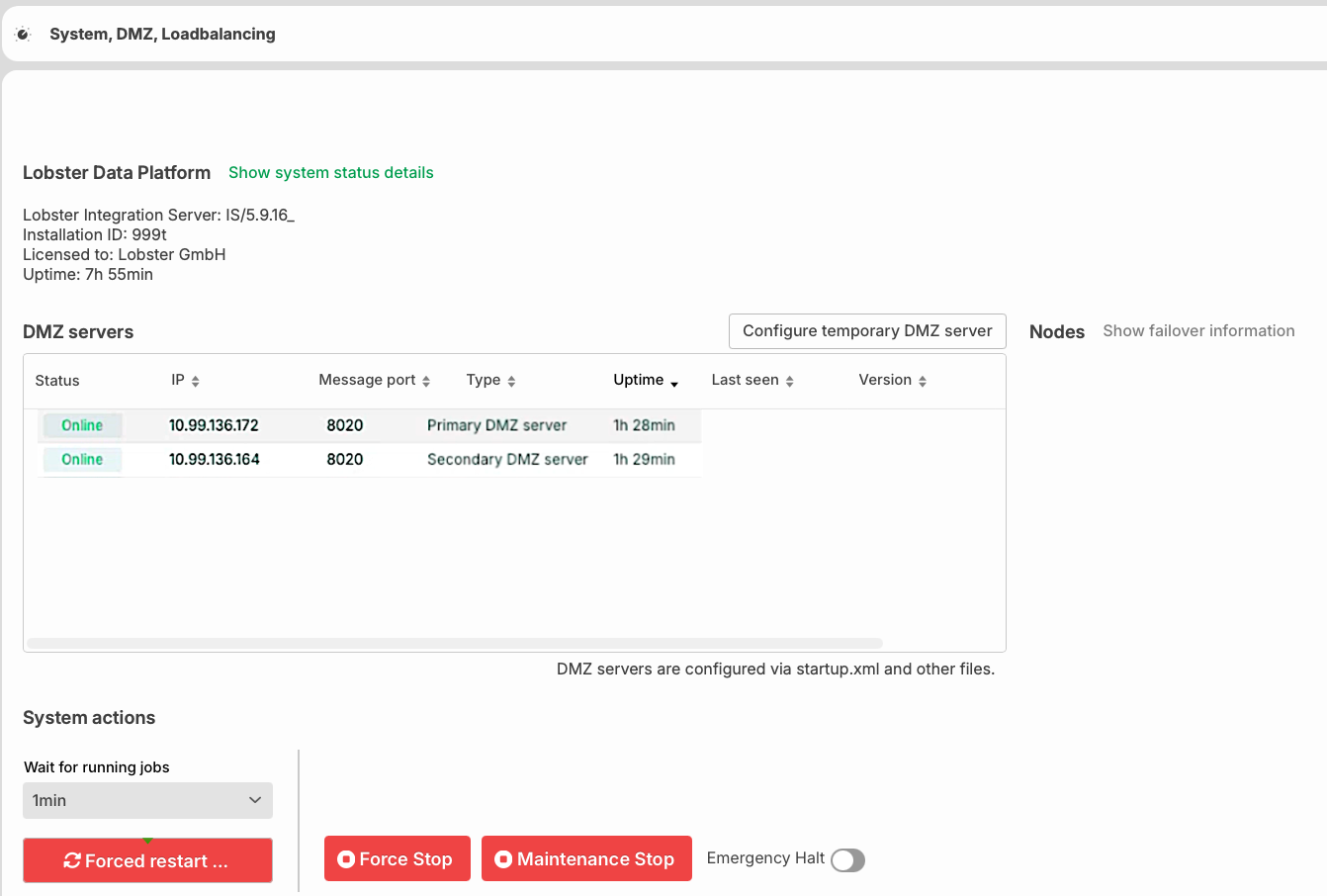Image resolution: width=1327 pixels, height=896 pixels.
Task: Click Secondary DMZ server type cell
Action: [x=507, y=459]
